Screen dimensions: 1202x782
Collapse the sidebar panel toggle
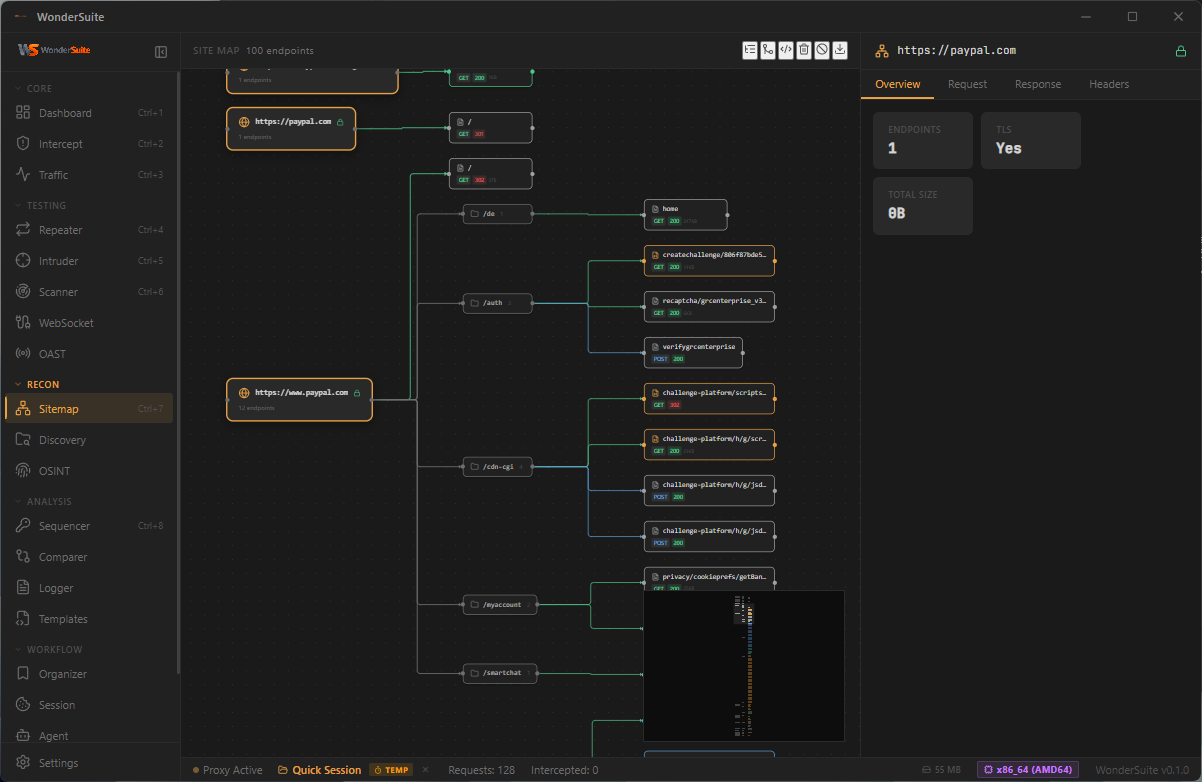[x=161, y=51]
